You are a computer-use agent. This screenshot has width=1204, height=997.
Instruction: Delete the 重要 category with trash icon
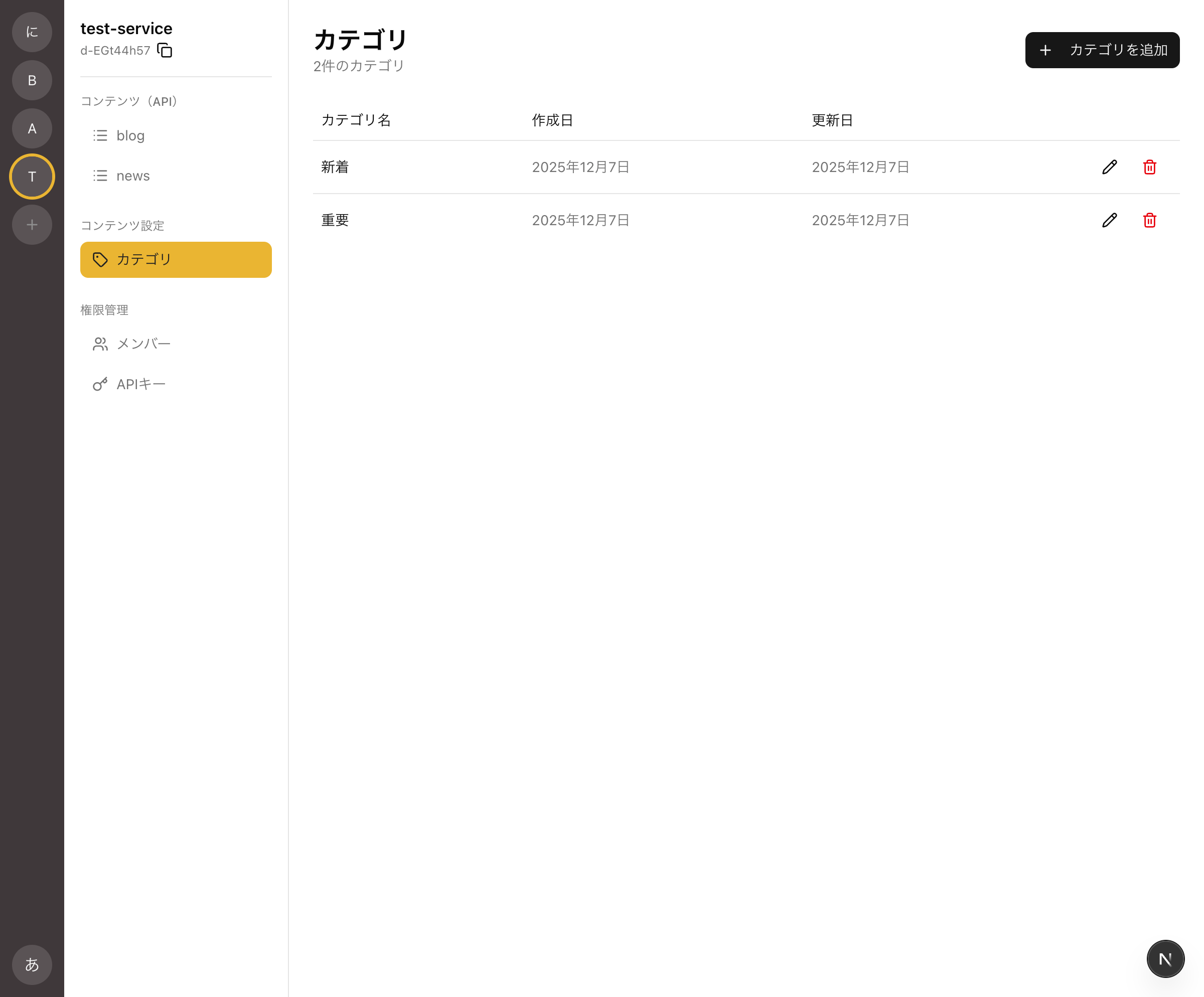click(1149, 220)
